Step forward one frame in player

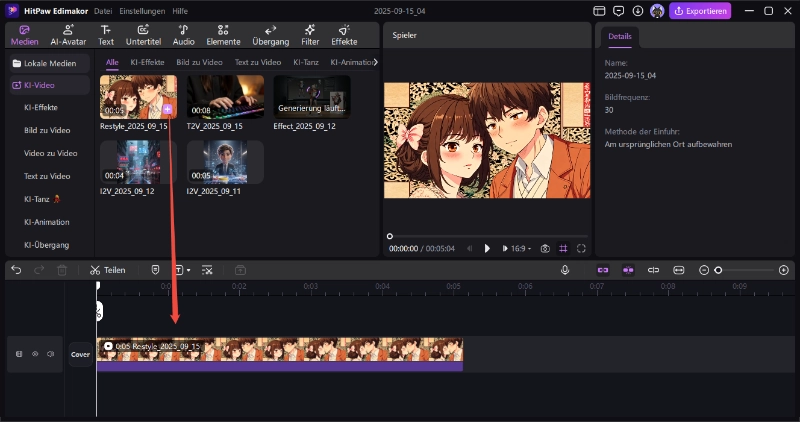click(x=505, y=249)
